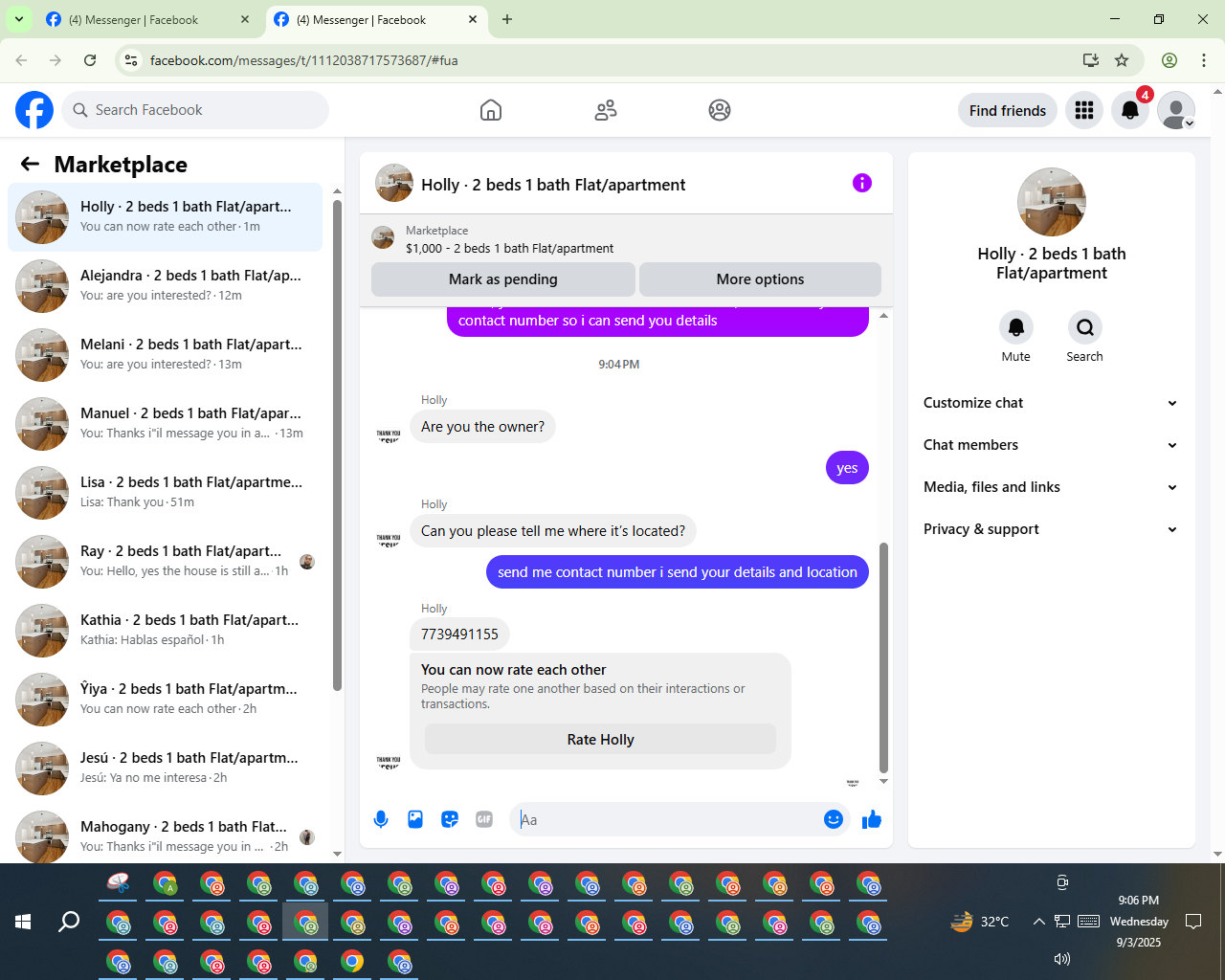
Task: Go to the Home feed icon
Action: point(491,110)
